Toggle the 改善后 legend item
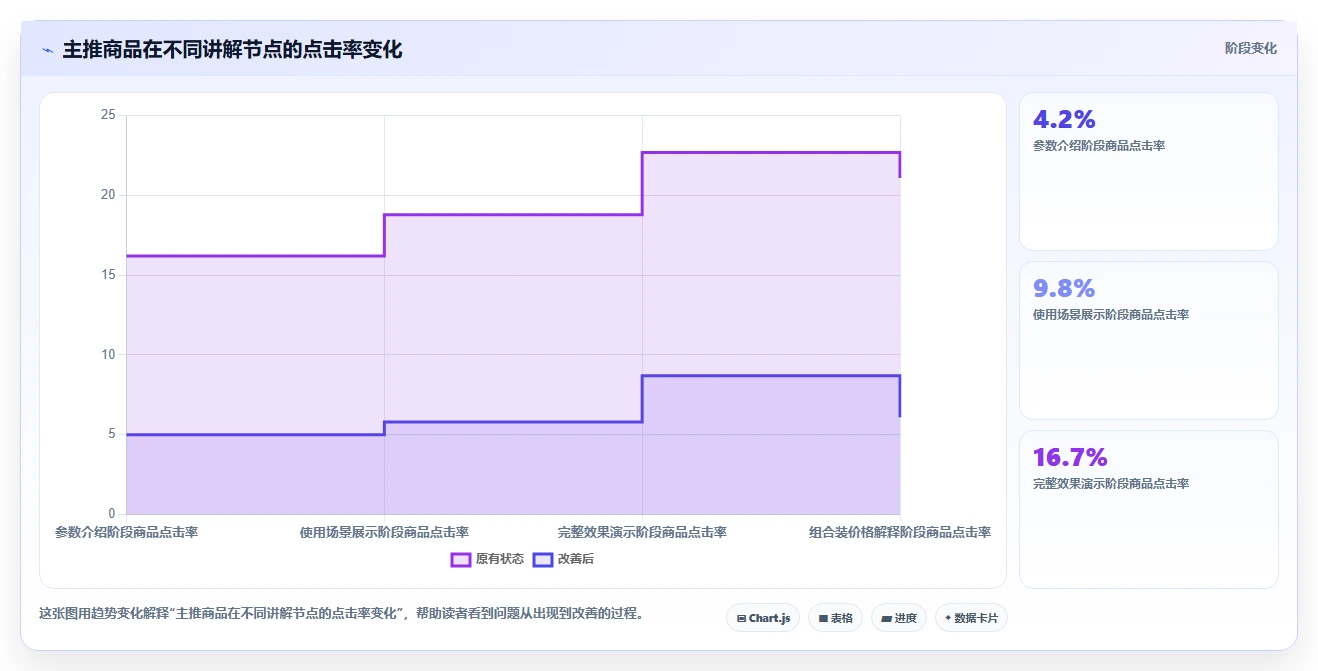This screenshot has width=1318, height=671. click(x=563, y=559)
